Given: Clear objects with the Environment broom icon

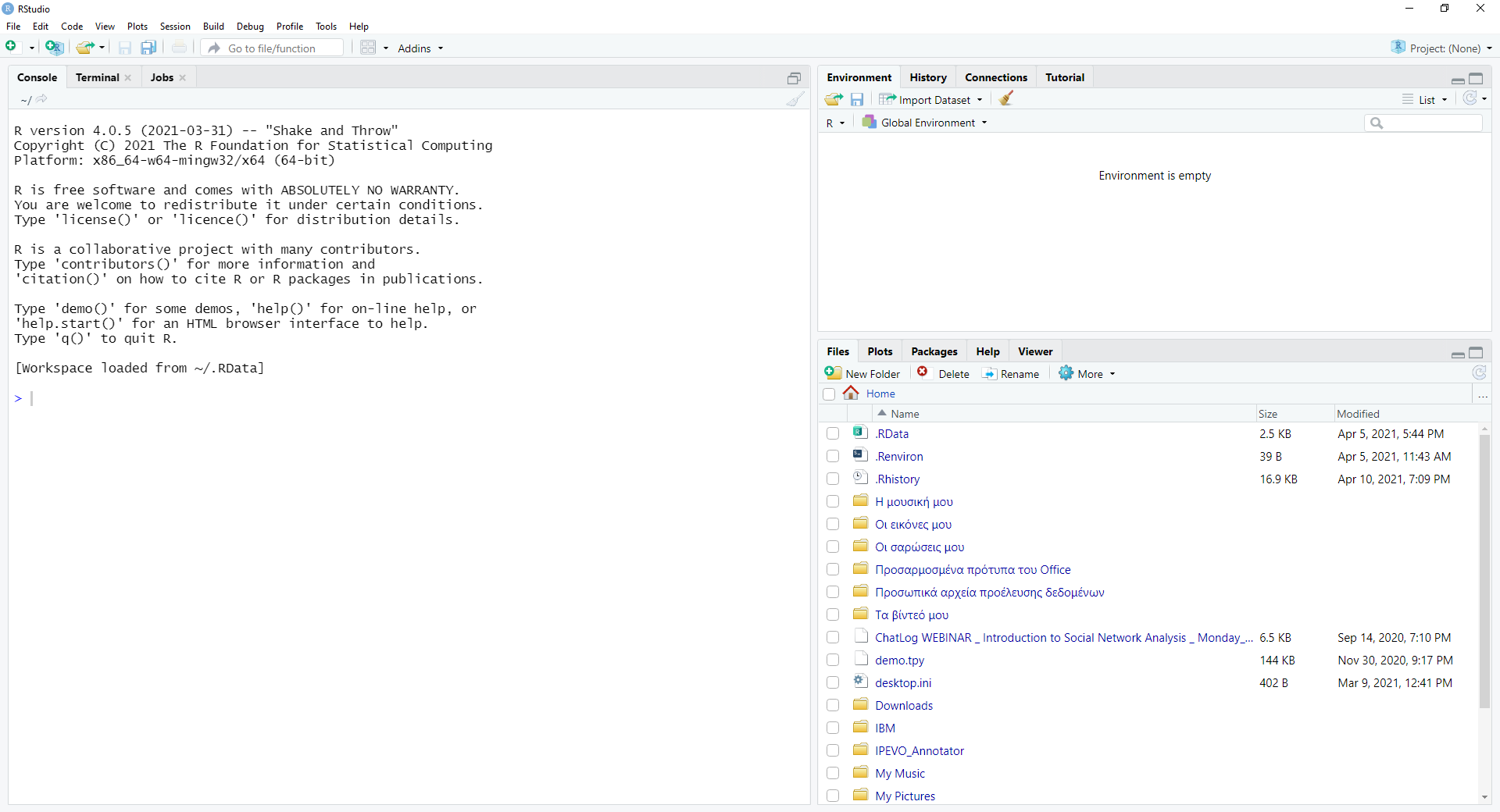Looking at the screenshot, I should (x=1006, y=98).
